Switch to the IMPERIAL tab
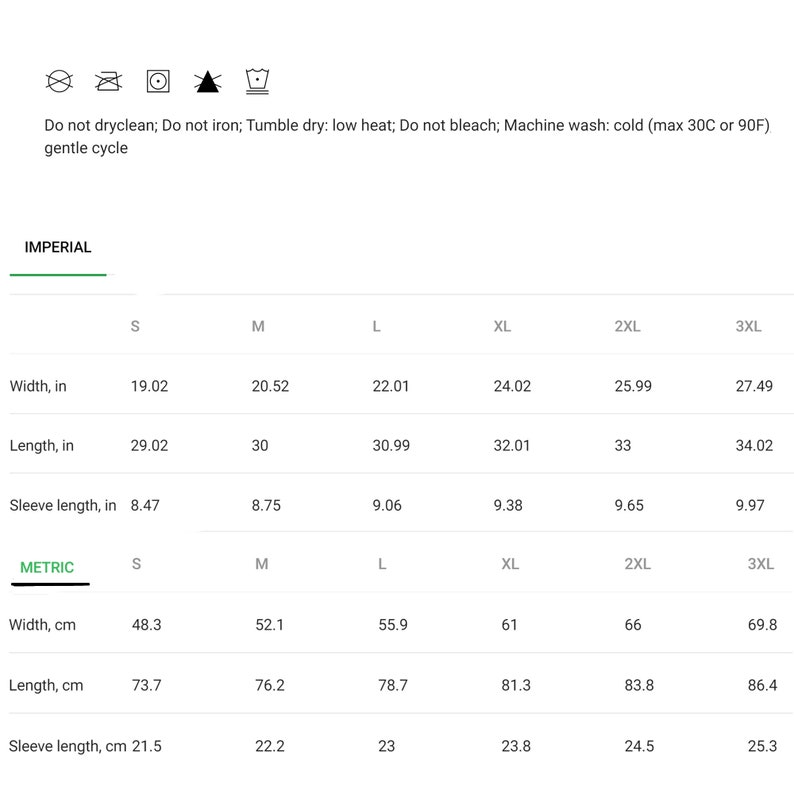Viewport: 794px width, 794px height. [x=58, y=247]
